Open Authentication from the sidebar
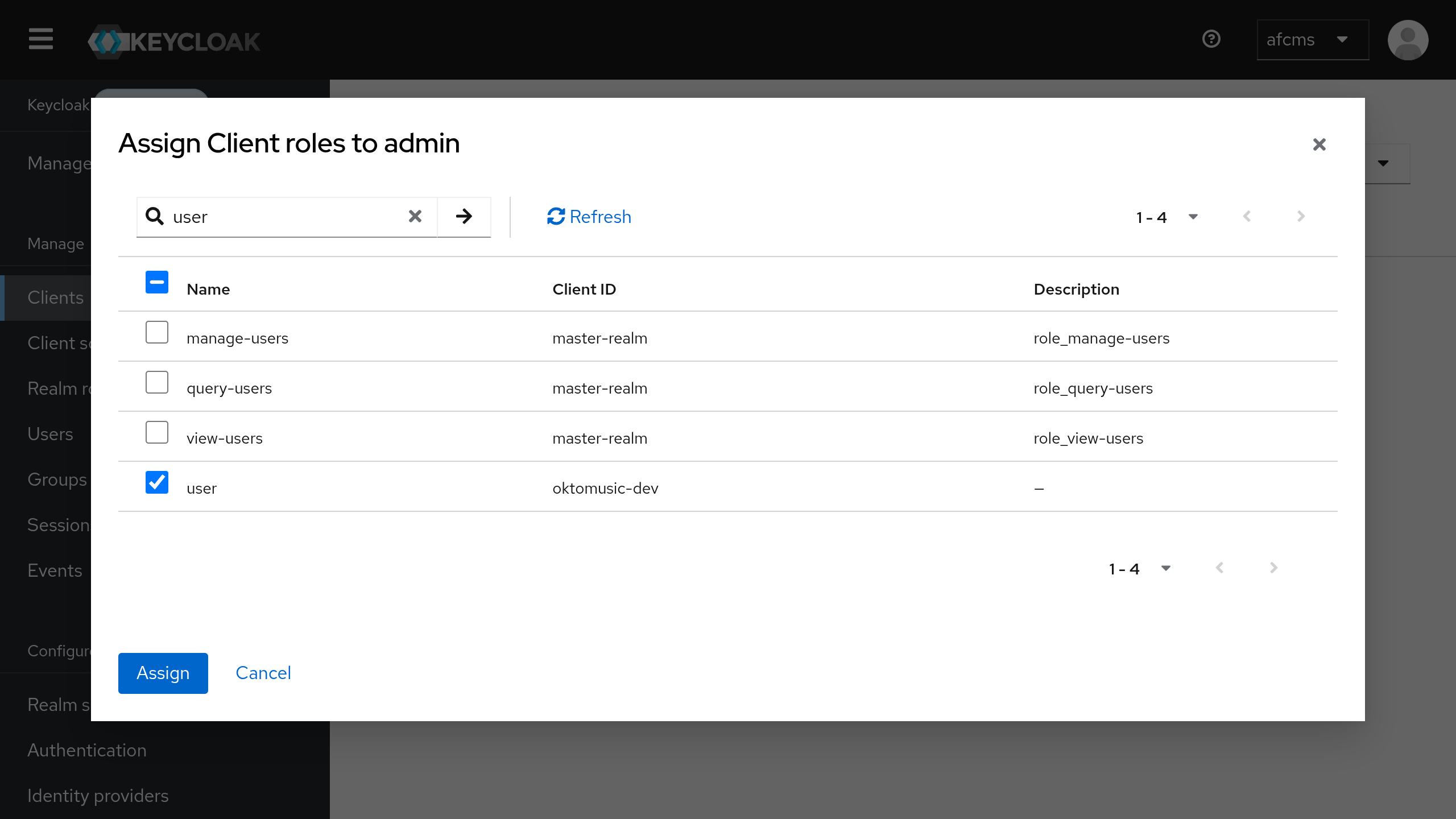 [x=86, y=750]
